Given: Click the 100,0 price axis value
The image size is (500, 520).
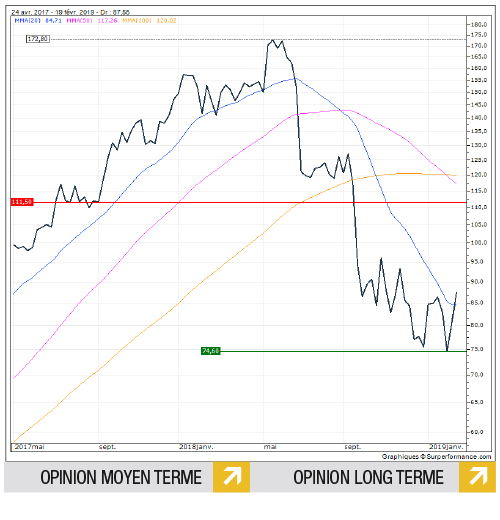Looking at the screenshot, I should coord(479,243).
